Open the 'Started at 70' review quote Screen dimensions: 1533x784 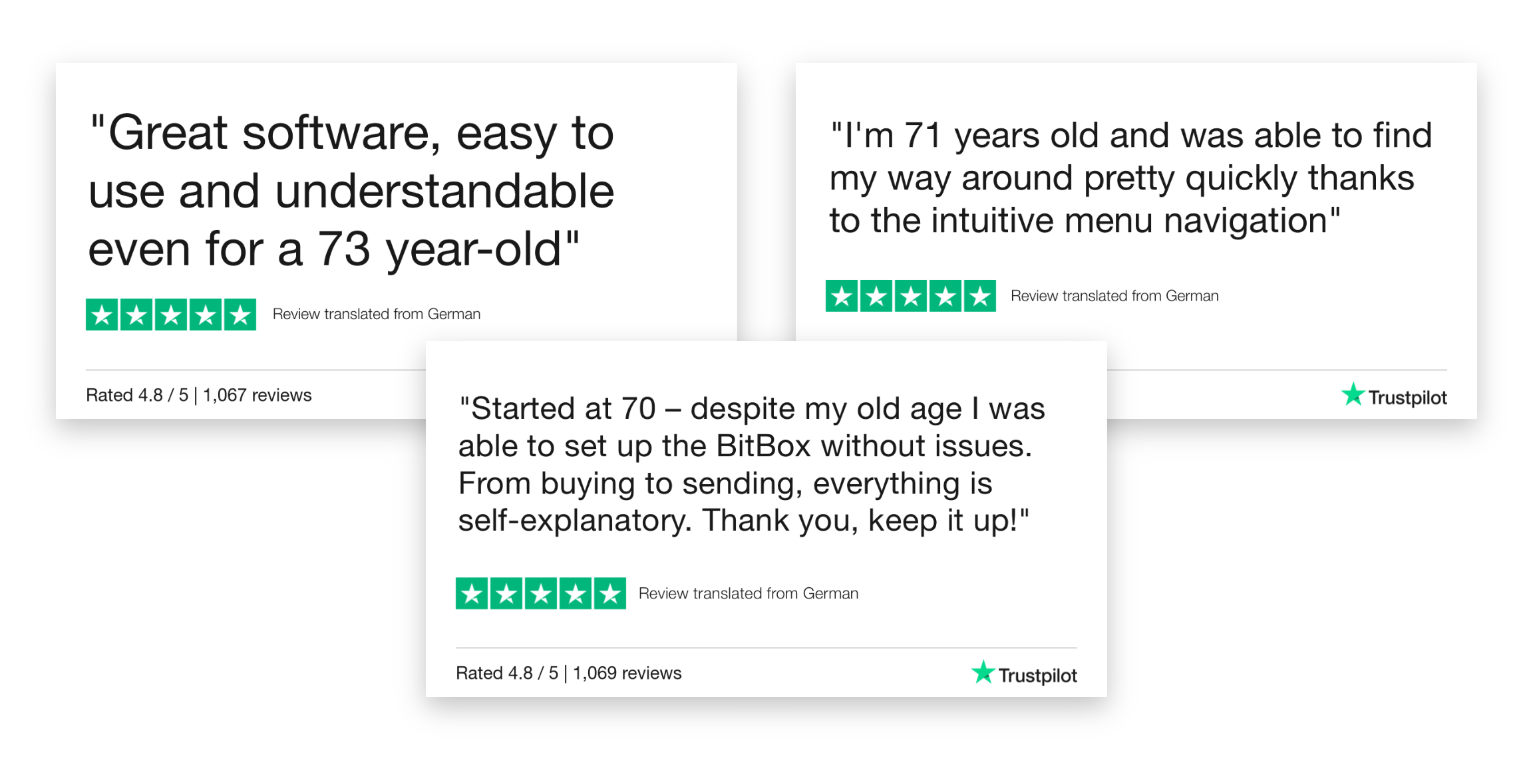[x=752, y=465]
